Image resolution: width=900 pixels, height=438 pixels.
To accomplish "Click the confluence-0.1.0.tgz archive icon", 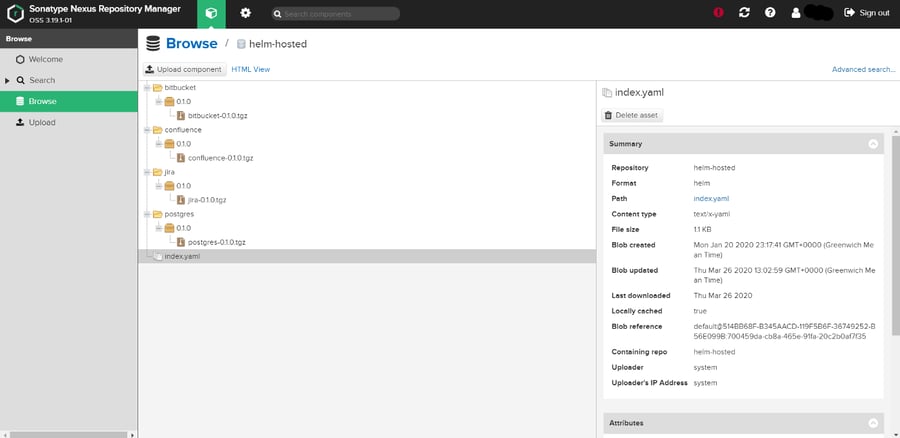I will [181, 158].
